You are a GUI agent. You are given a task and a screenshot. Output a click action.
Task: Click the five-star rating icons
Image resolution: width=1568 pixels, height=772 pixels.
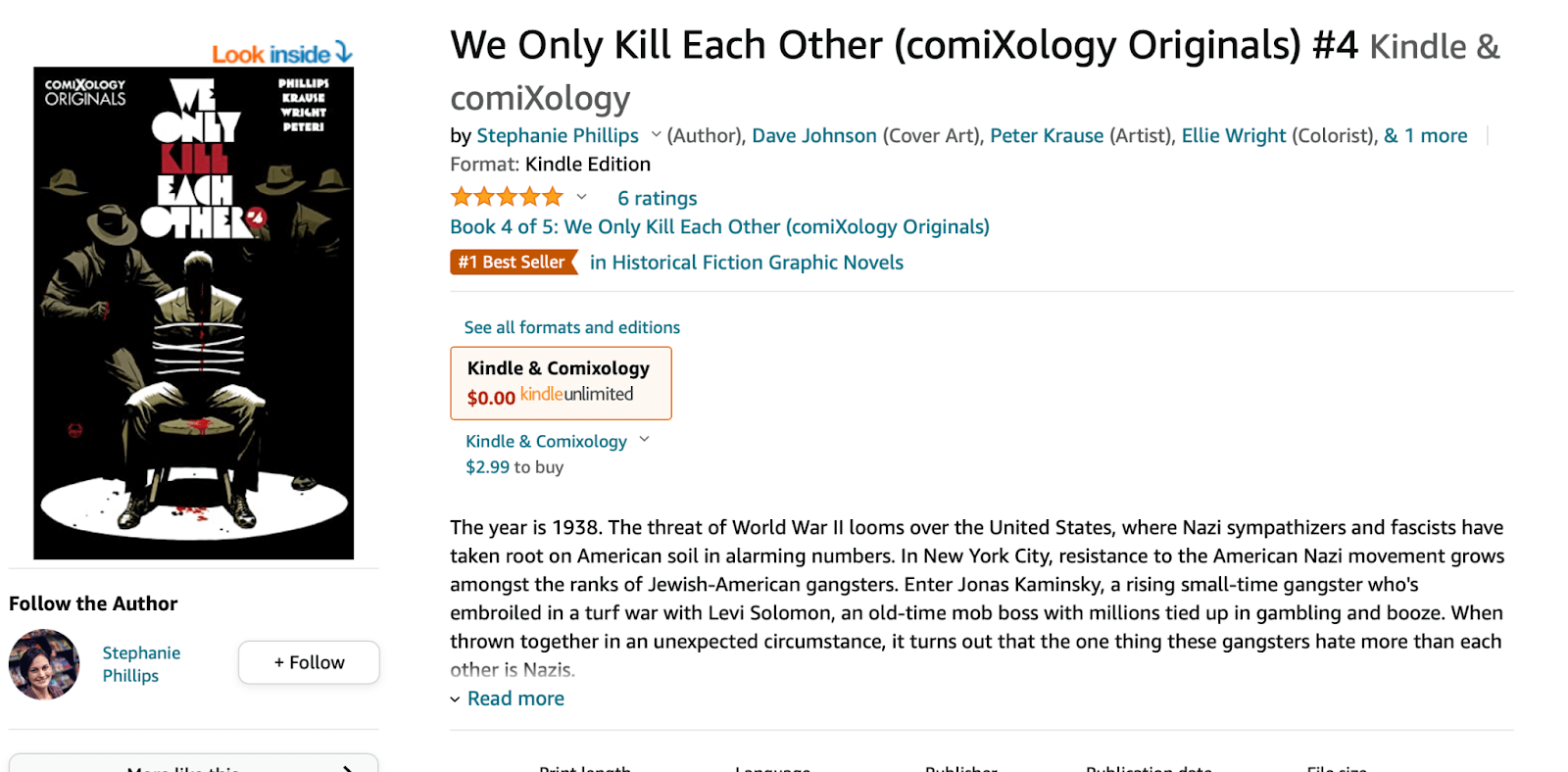pyautogui.click(x=507, y=198)
